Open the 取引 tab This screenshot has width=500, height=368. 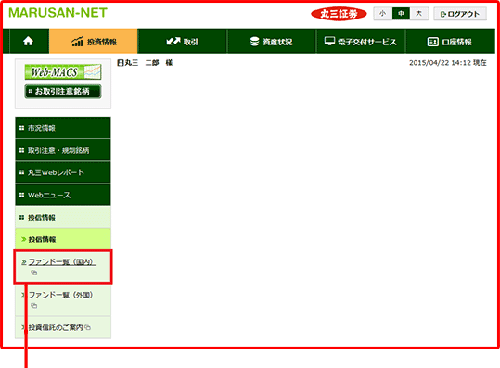click(182, 41)
